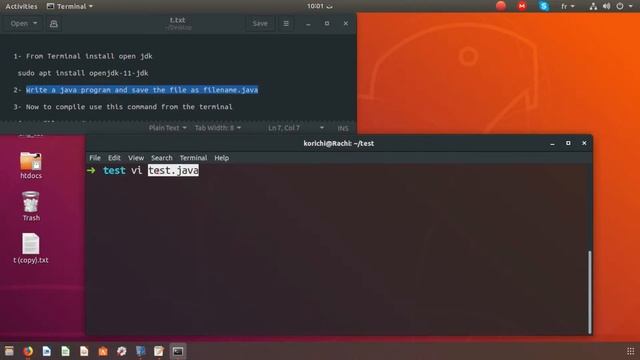The width and height of the screenshot is (640, 360).
Task: Open the network status icon
Action: 593,6
